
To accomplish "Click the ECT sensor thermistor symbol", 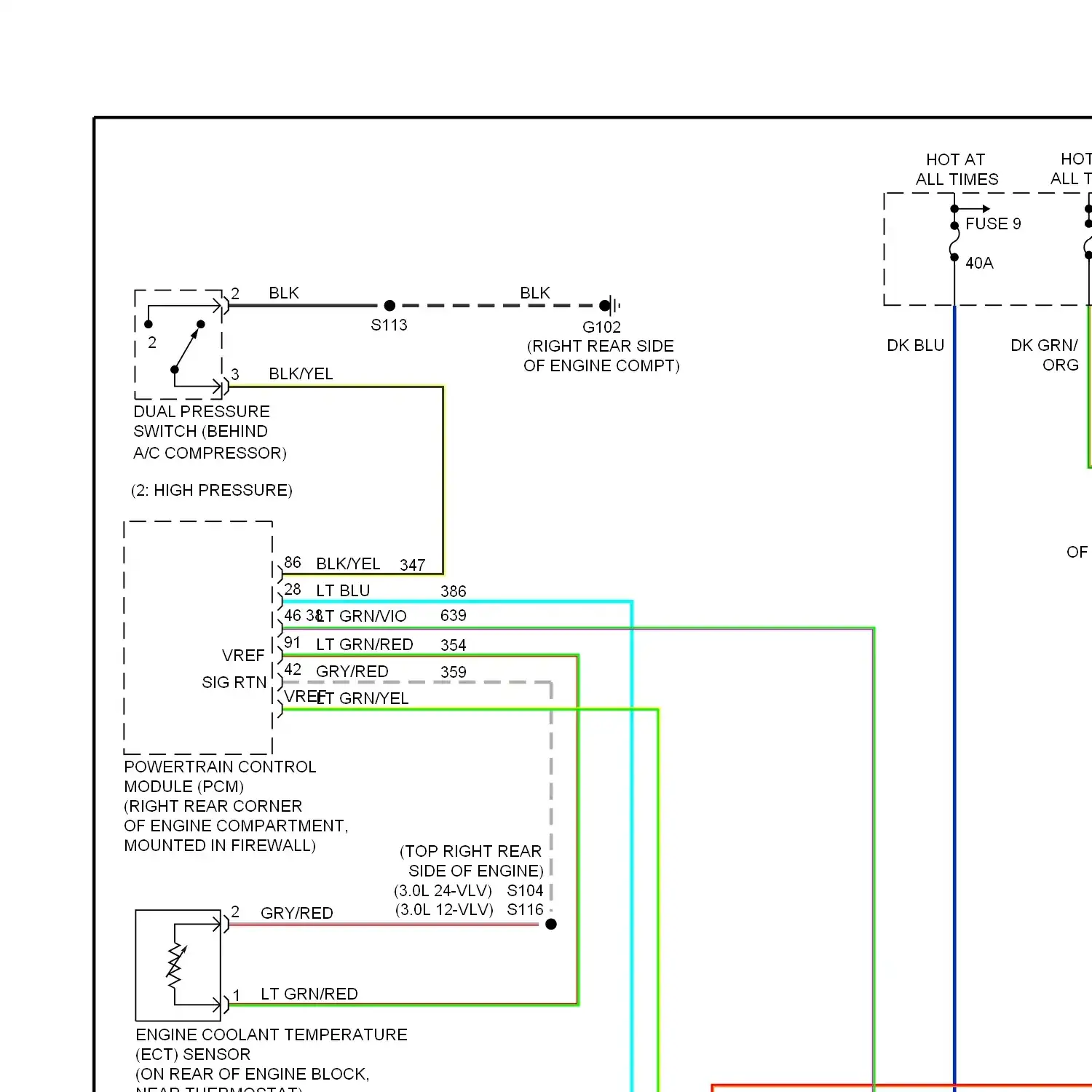I will tap(178, 965).
